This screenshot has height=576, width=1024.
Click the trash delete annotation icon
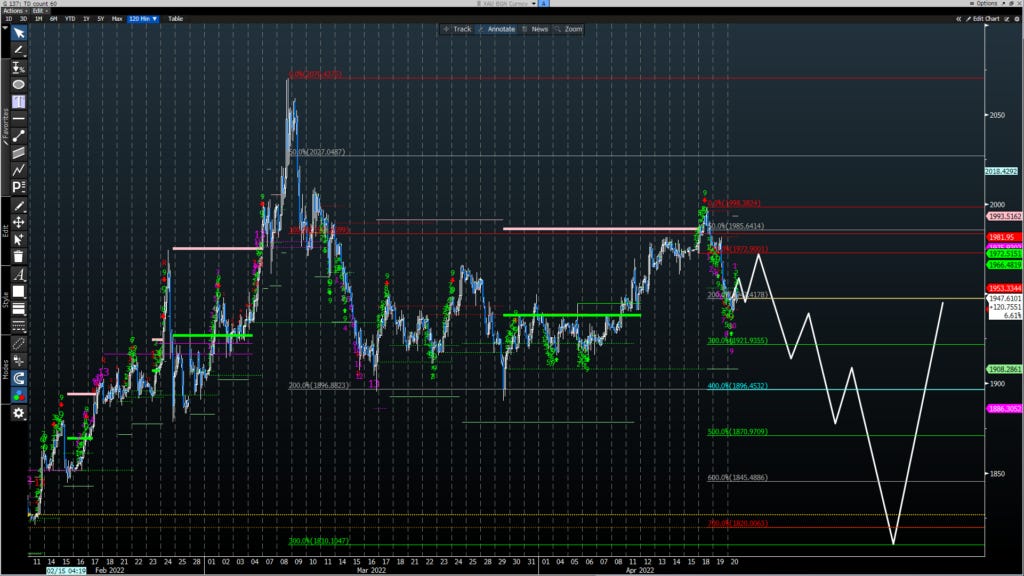[x=19, y=257]
